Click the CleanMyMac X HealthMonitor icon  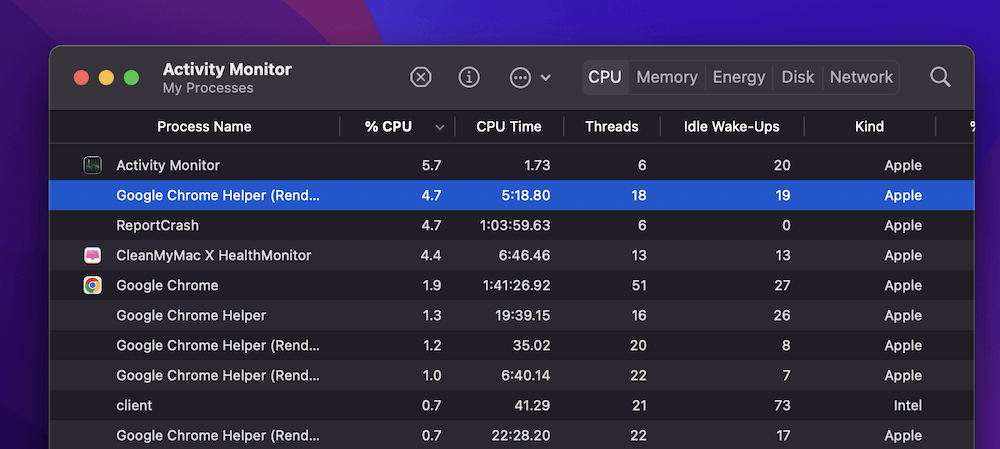pyautogui.click(x=92, y=255)
